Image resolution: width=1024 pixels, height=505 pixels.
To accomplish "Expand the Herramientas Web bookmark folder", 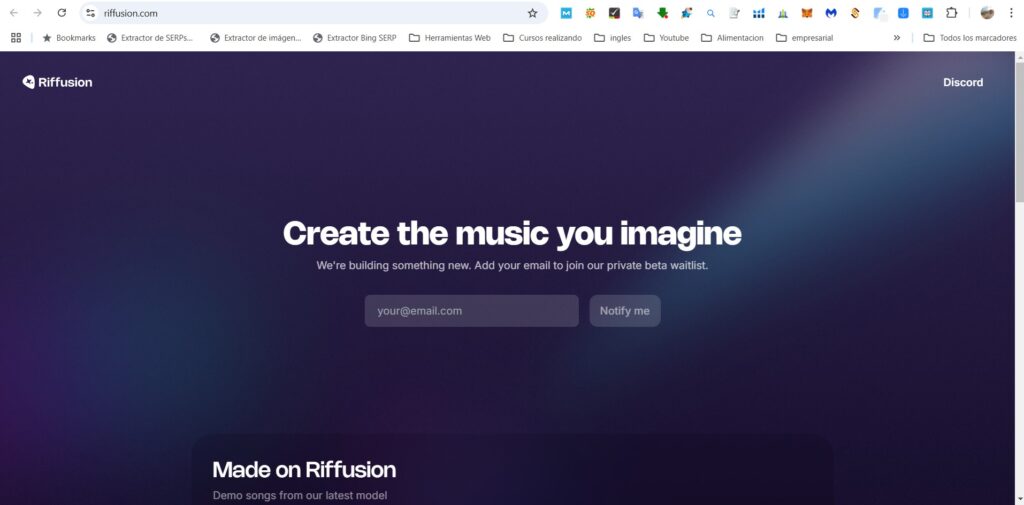I will click(450, 38).
